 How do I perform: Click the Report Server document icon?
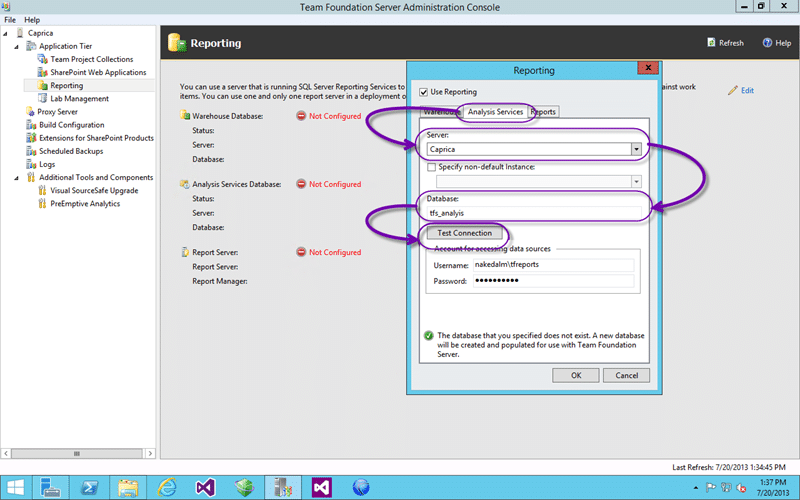pos(185,252)
